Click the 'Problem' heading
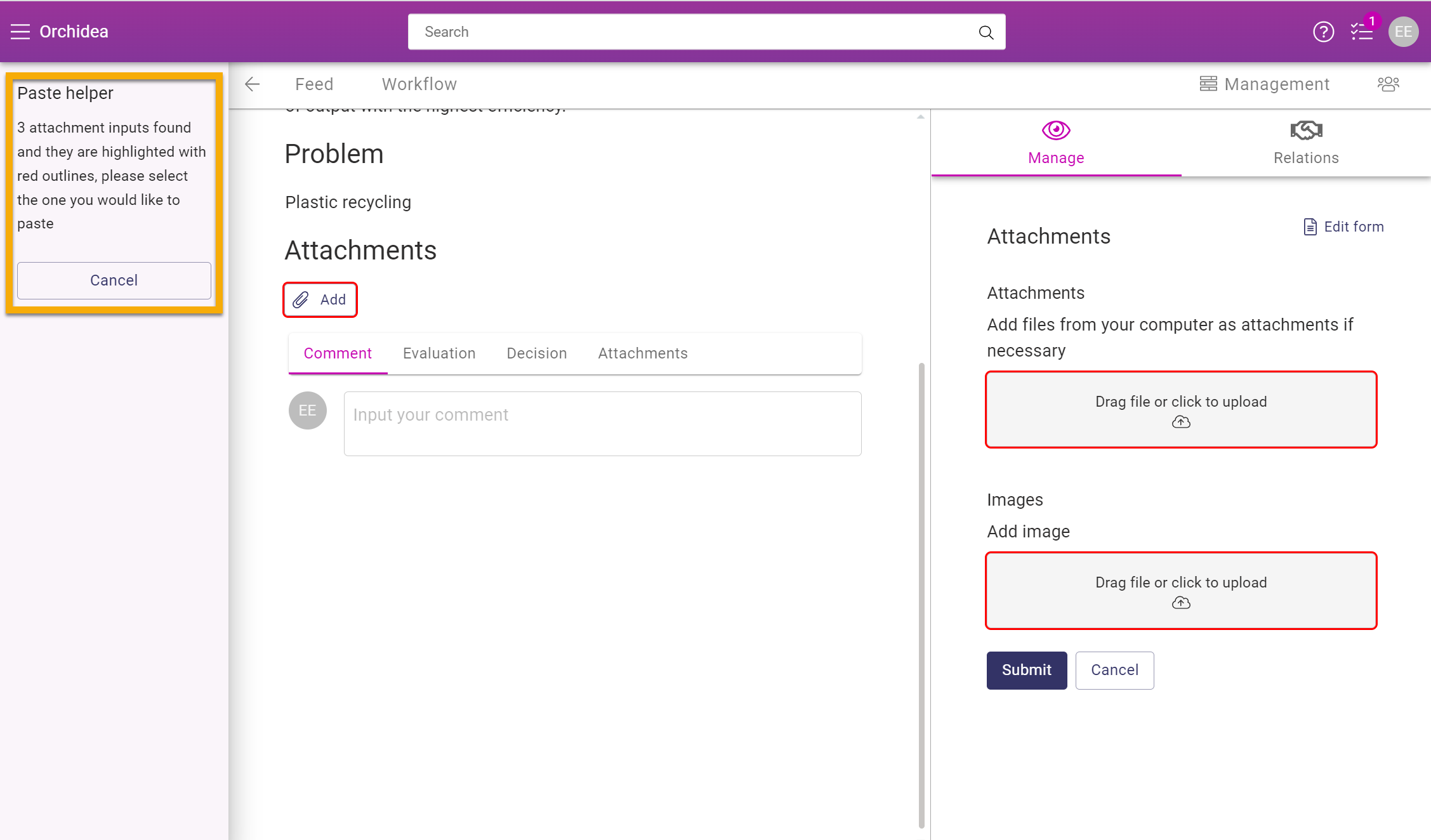Screen dimensions: 1431x840 point(334,154)
